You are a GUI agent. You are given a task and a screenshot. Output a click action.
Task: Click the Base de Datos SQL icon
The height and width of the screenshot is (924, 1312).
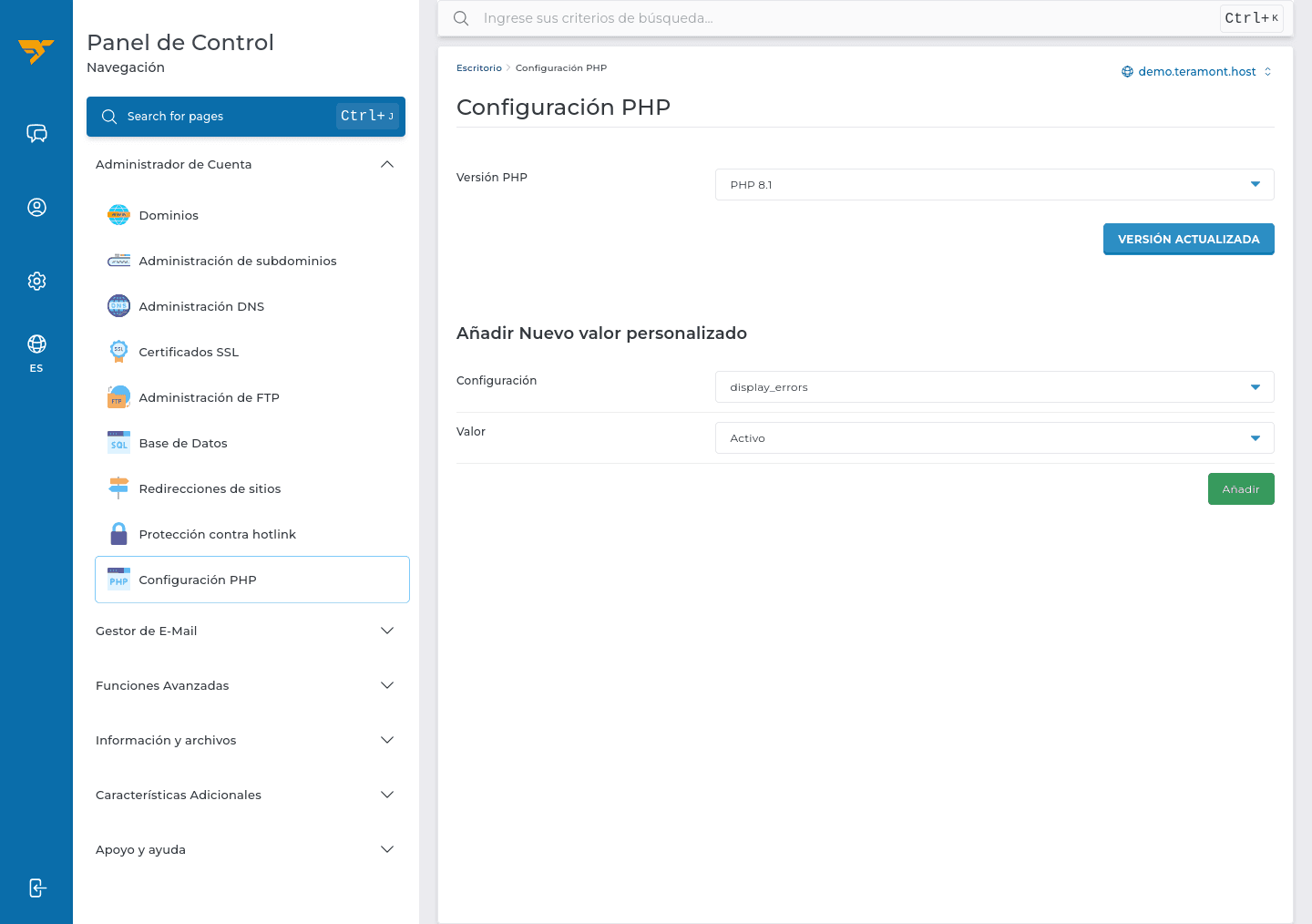[118, 443]
